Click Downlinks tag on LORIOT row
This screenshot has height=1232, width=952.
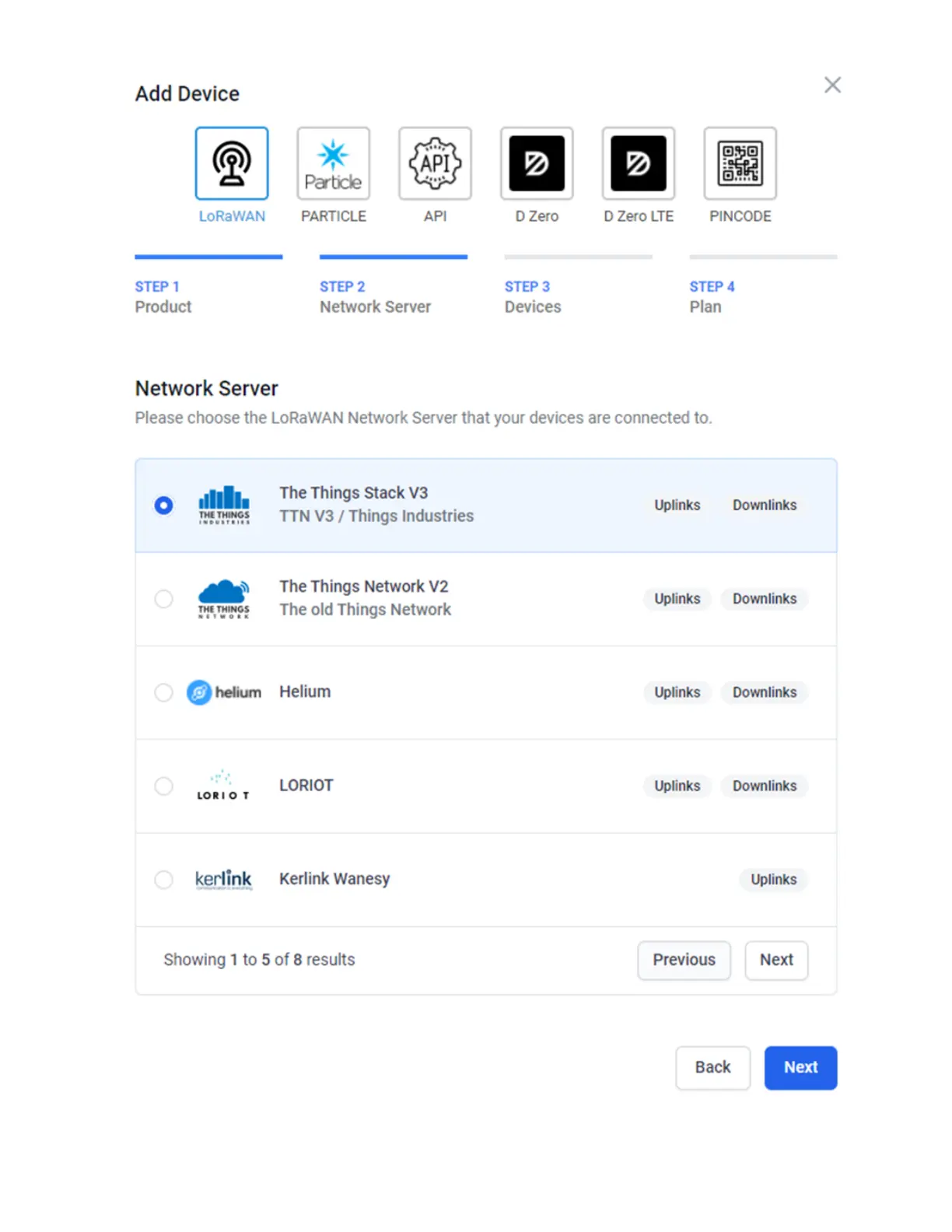click(x=765, y=786)
